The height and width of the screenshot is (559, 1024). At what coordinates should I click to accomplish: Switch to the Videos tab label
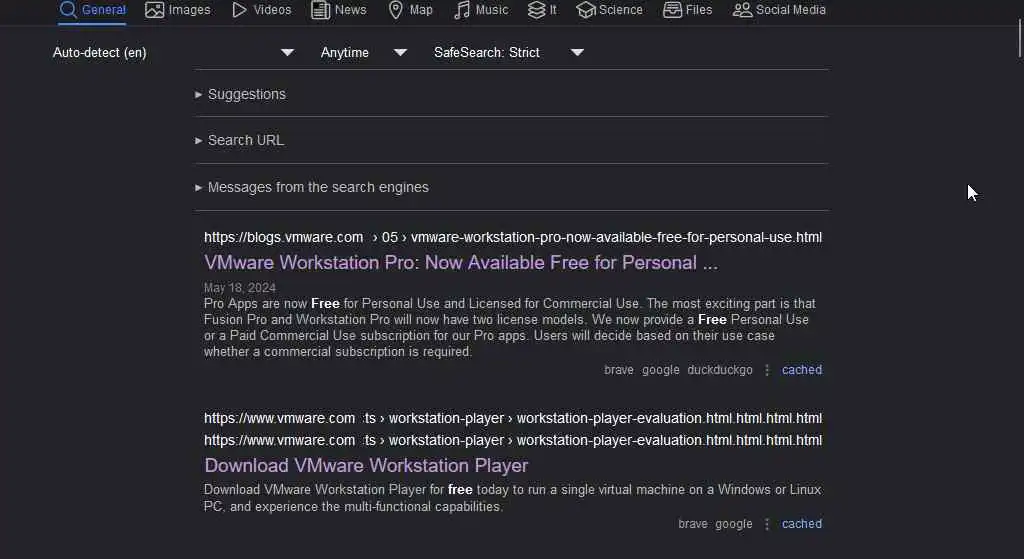pyautogui.click(x=272, y=10)
